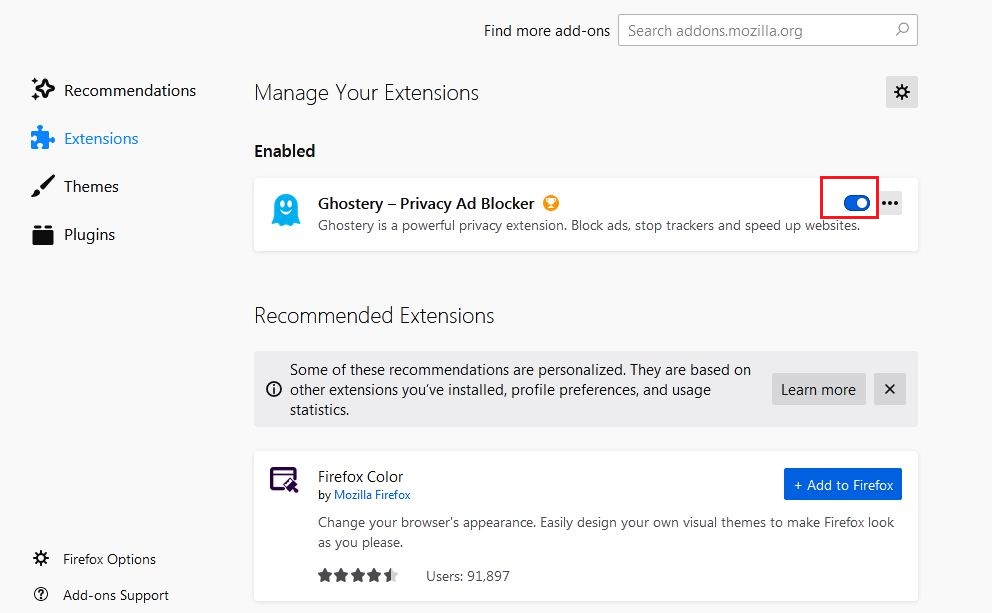Screen dimensions: 992x613
Task: Add Firefox Color to Firefox
Action: click(843, 485)
